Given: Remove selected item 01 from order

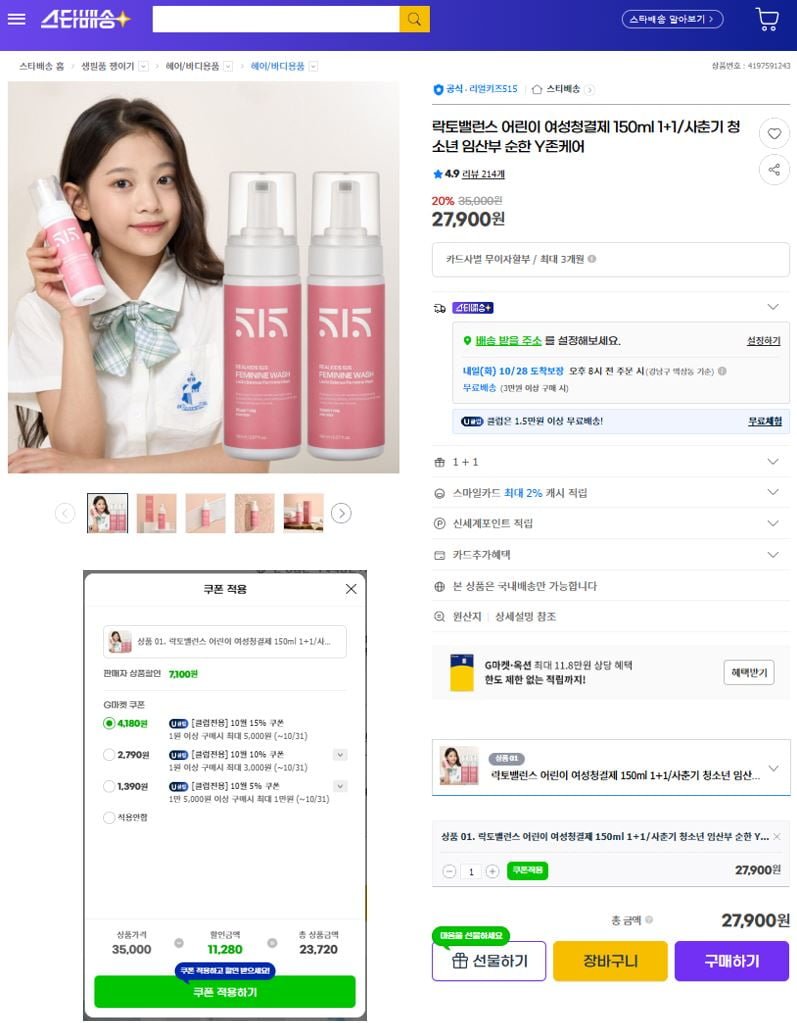Looking at the screenshot, I should coord(777,836).
